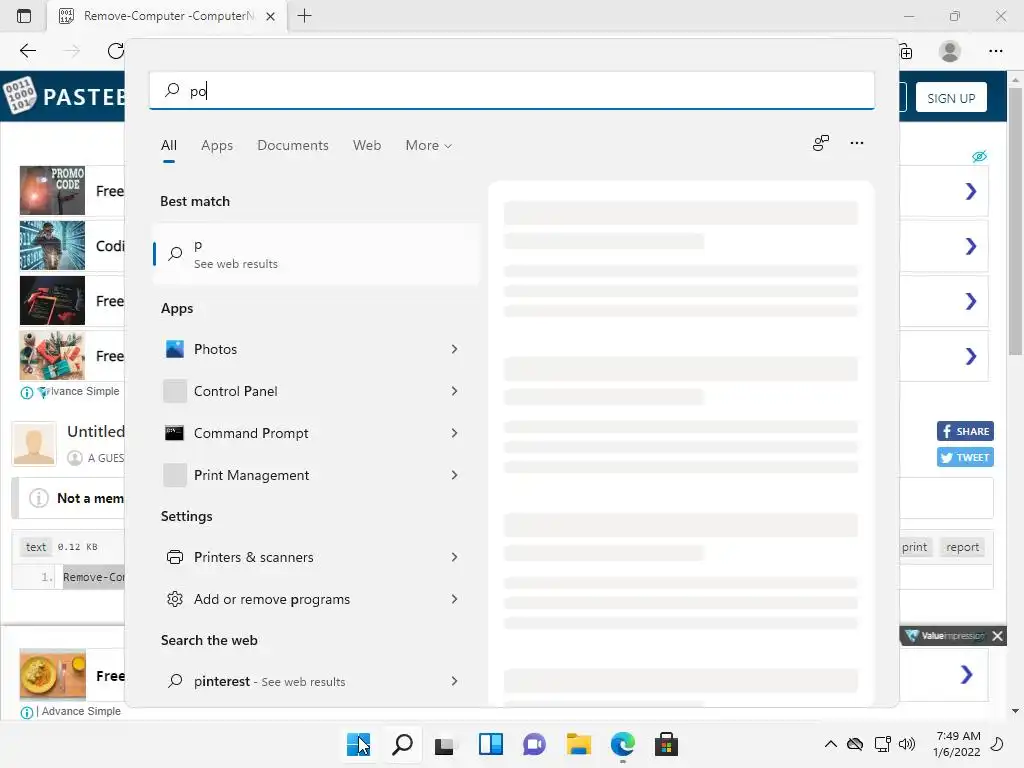
Task: Open notification moon icon in tray
Action: (997, 744)
